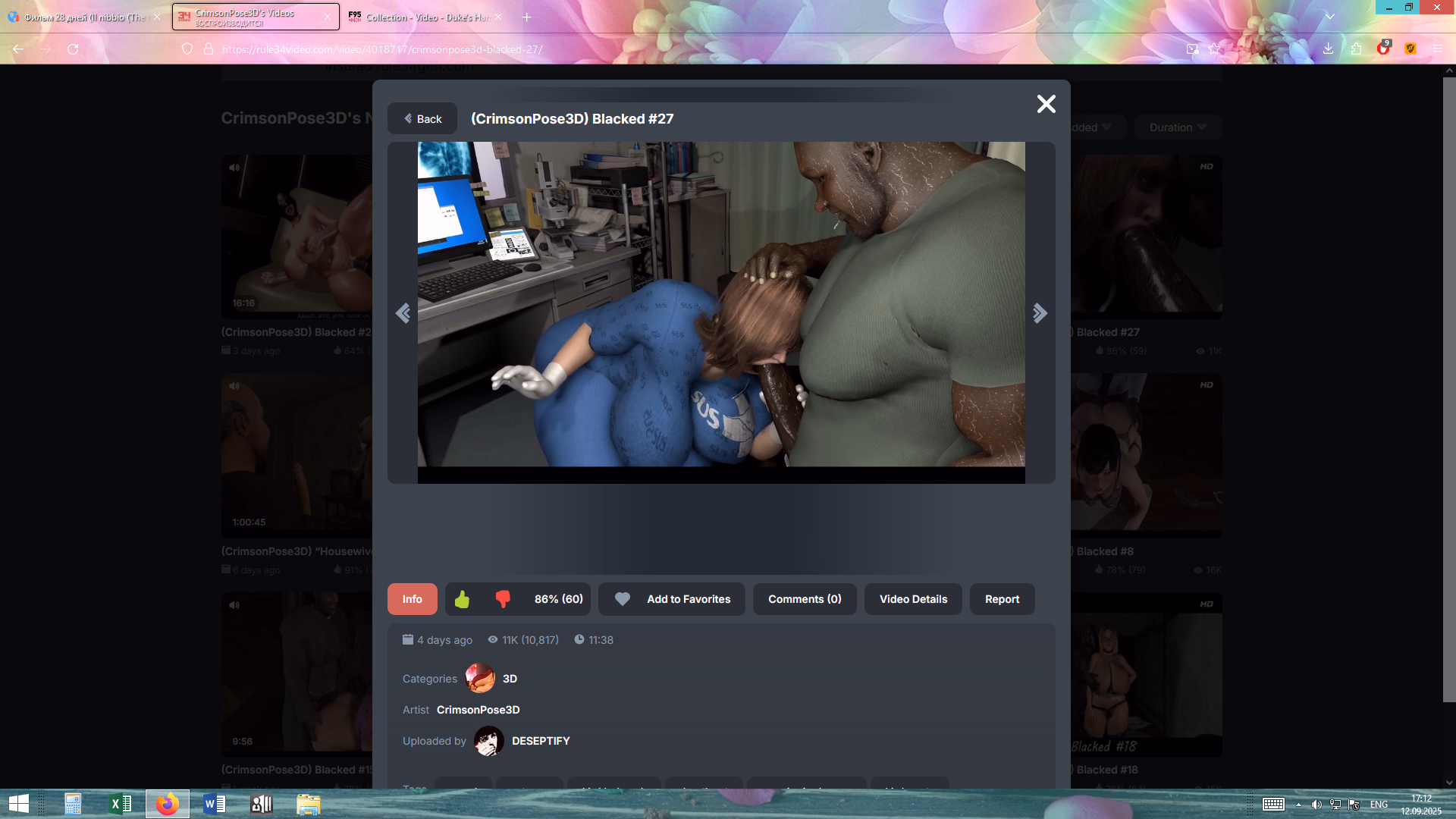Toggle Add to Favorites heart button
Image resolution: width=1456 pixels, height=819 pixels.
pos(672,599)
